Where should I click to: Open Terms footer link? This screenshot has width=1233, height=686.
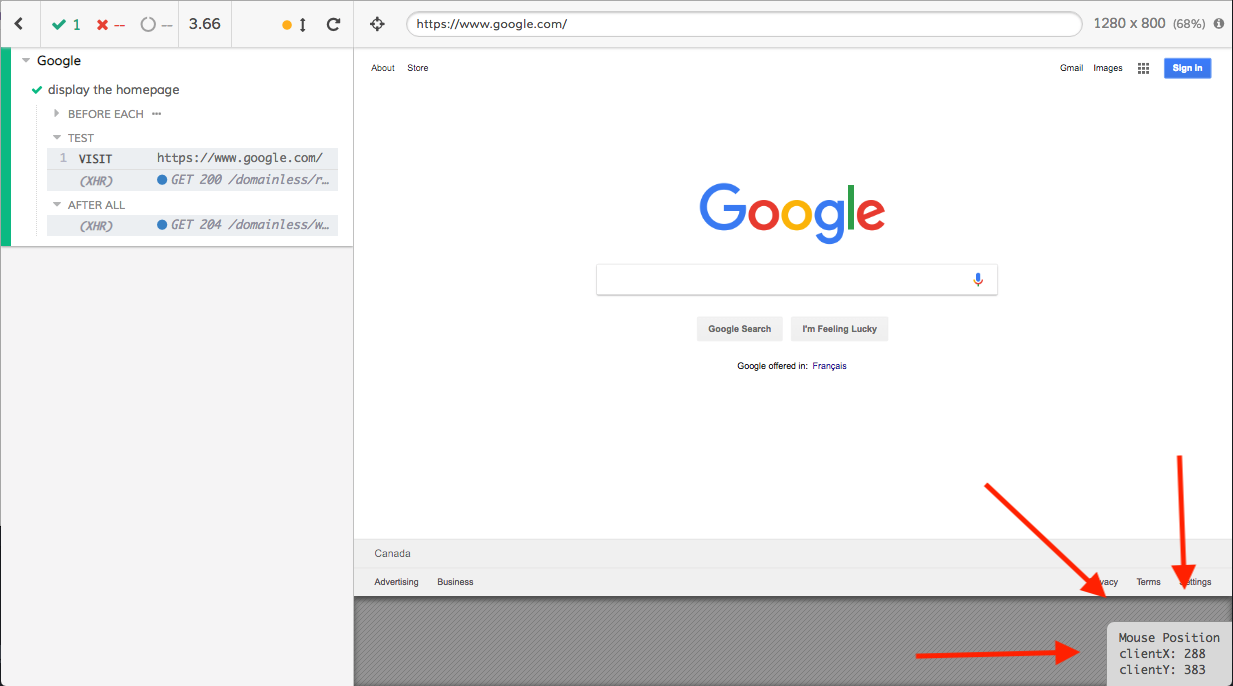(1148, 582)
